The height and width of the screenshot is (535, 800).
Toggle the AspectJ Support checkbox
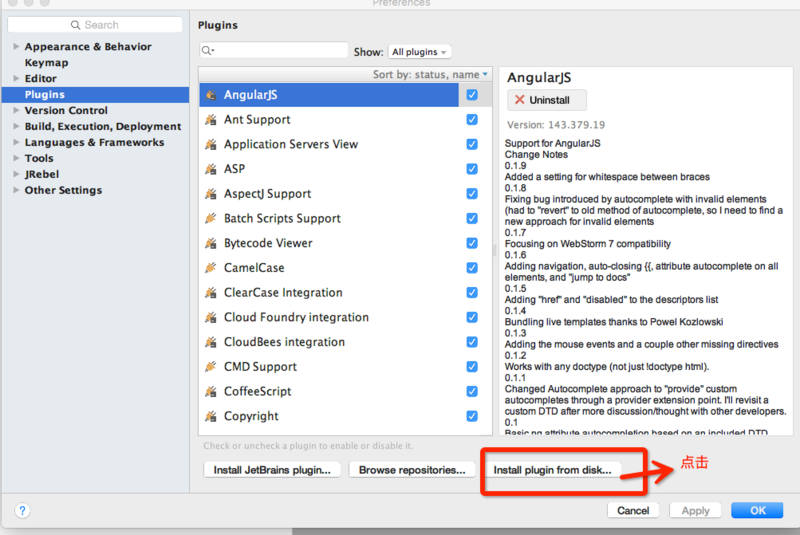(x=472, y=194)
